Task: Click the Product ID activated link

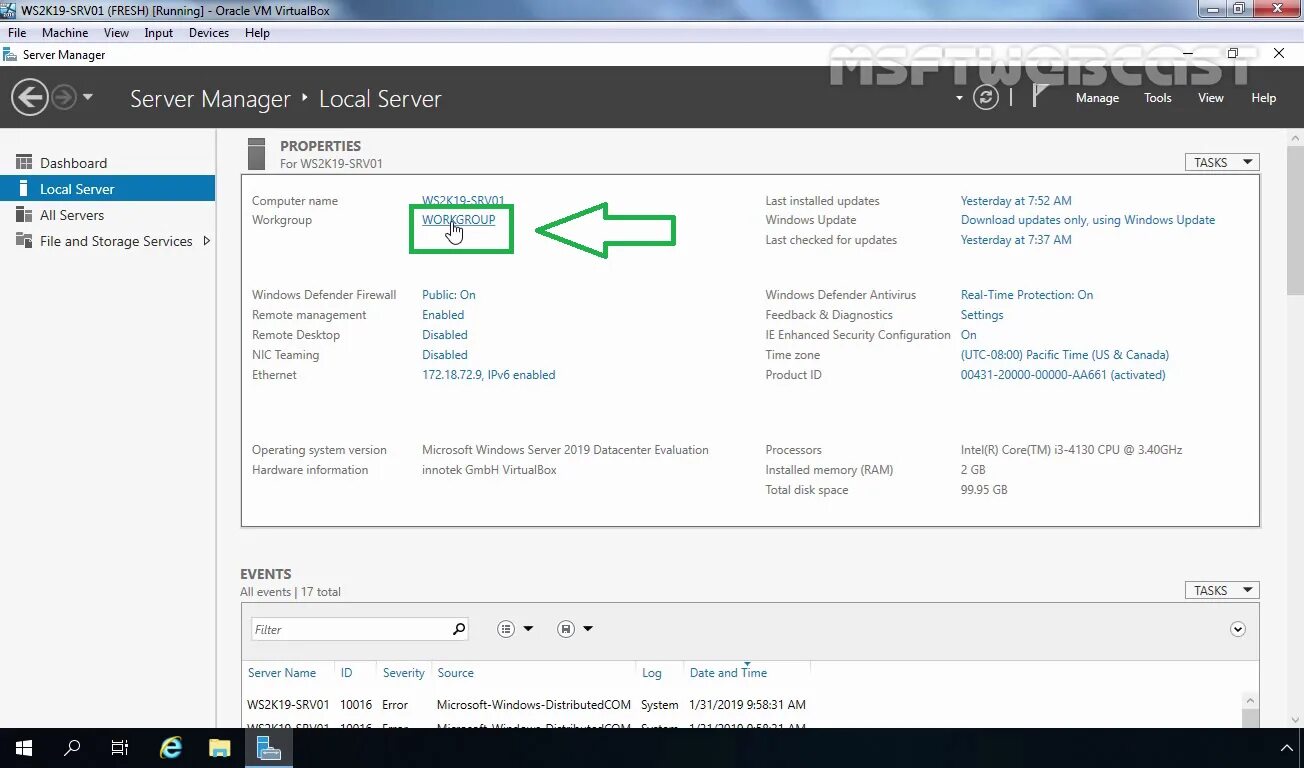Action: coord(1063,375)
